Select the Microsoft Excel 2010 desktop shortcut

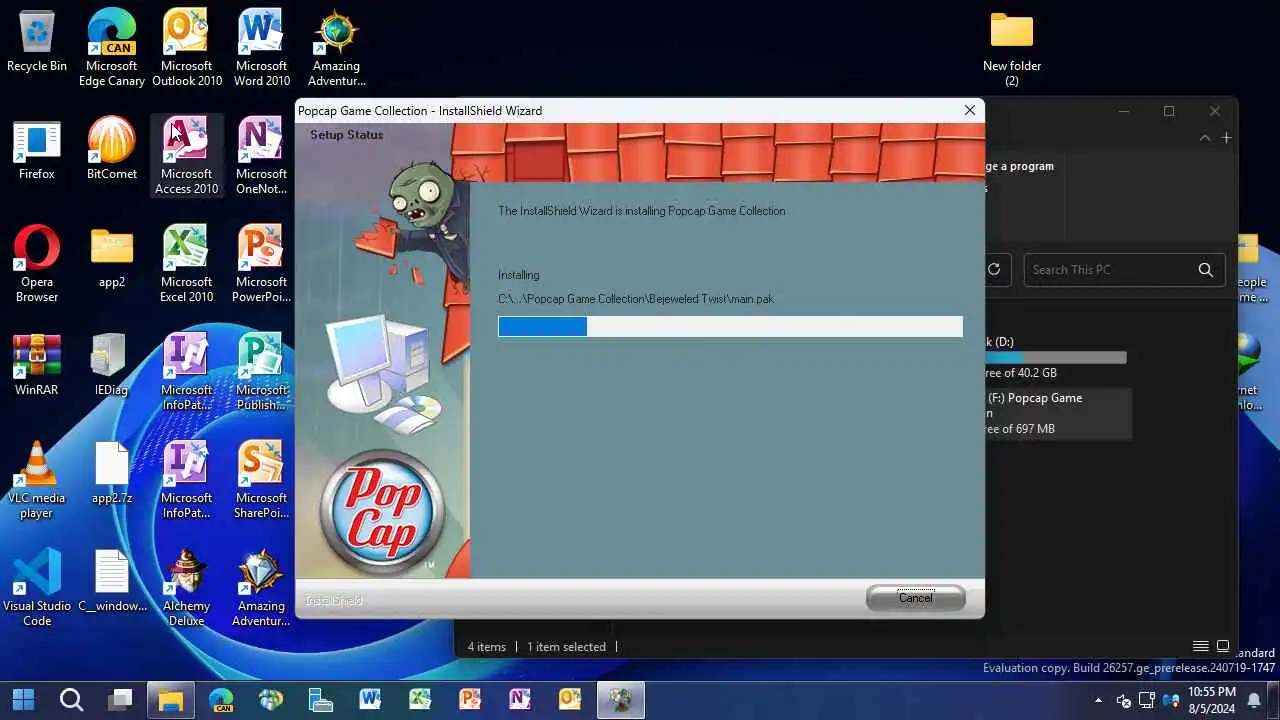coord(187,264)
